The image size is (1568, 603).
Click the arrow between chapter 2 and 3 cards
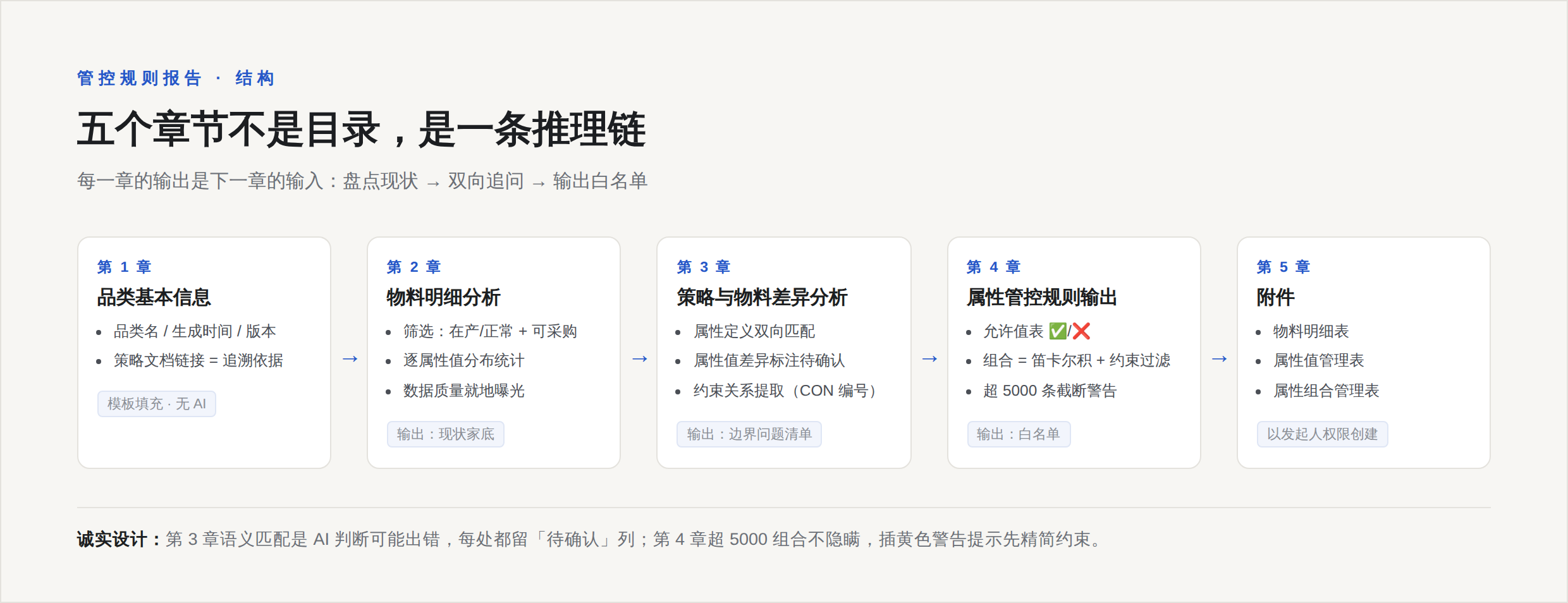pyautogui.click(x=640, y=359)
